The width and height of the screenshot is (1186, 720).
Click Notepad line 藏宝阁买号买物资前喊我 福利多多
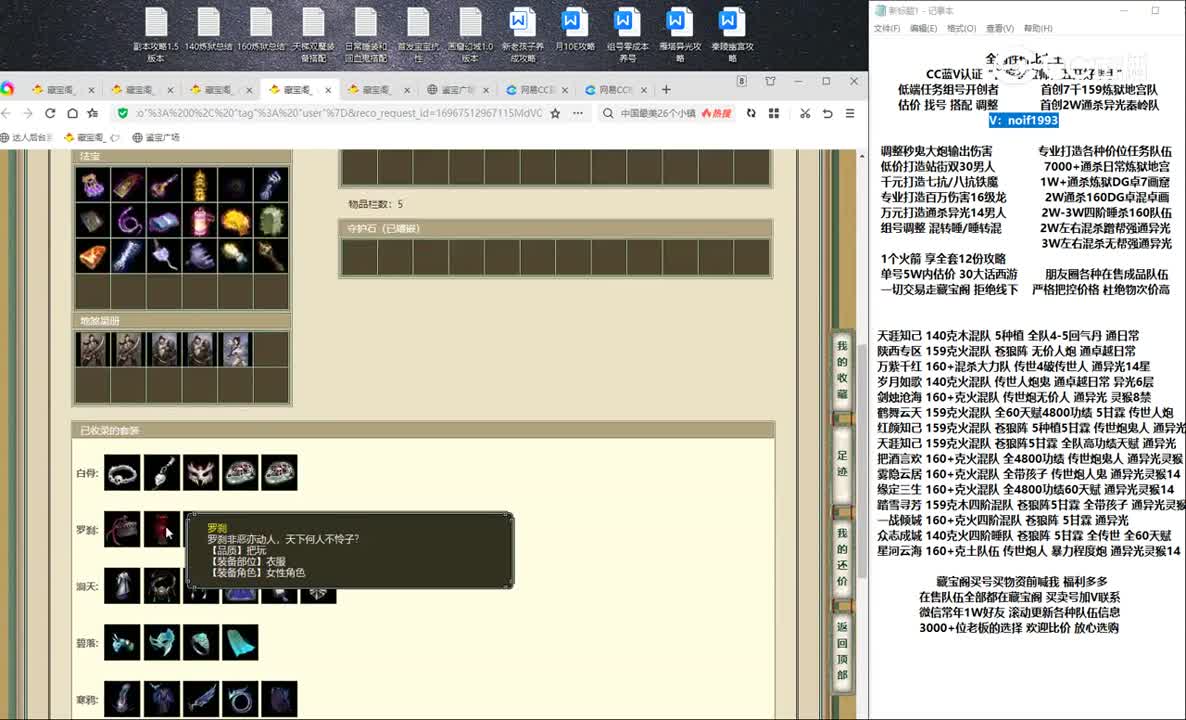1021,582
